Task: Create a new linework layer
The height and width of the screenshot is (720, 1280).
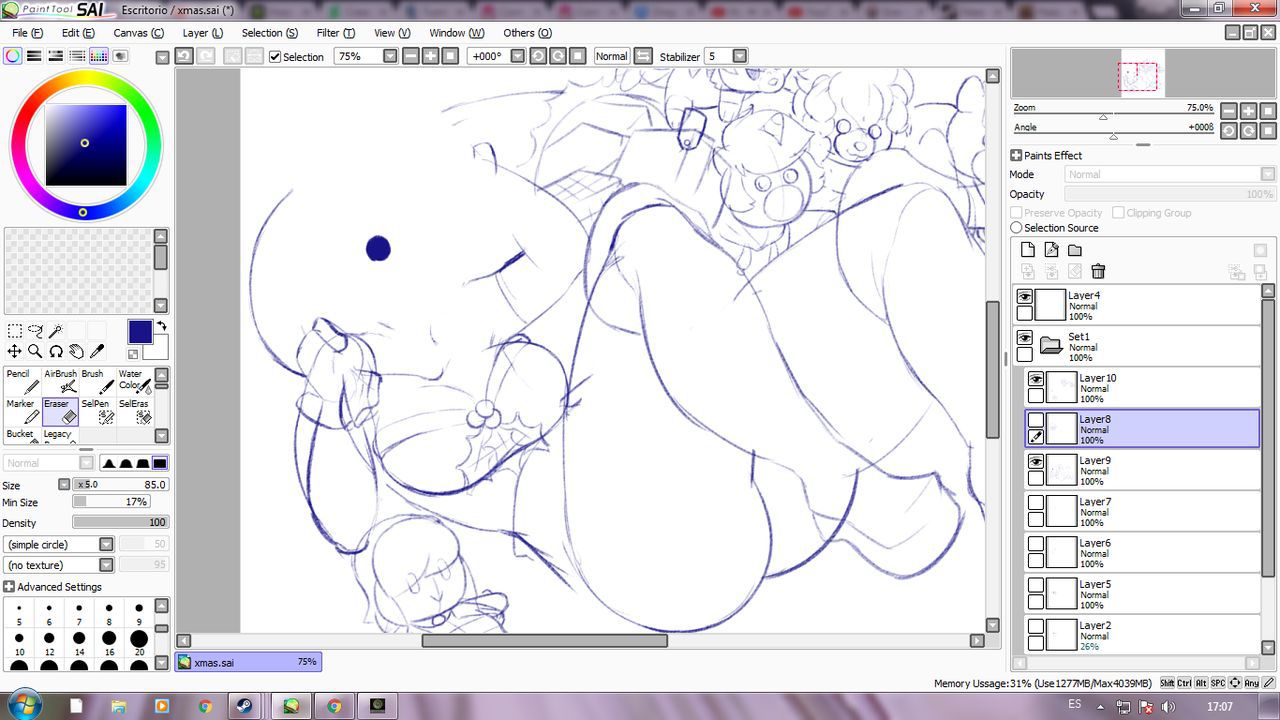Action: [x=1051, y=250]
